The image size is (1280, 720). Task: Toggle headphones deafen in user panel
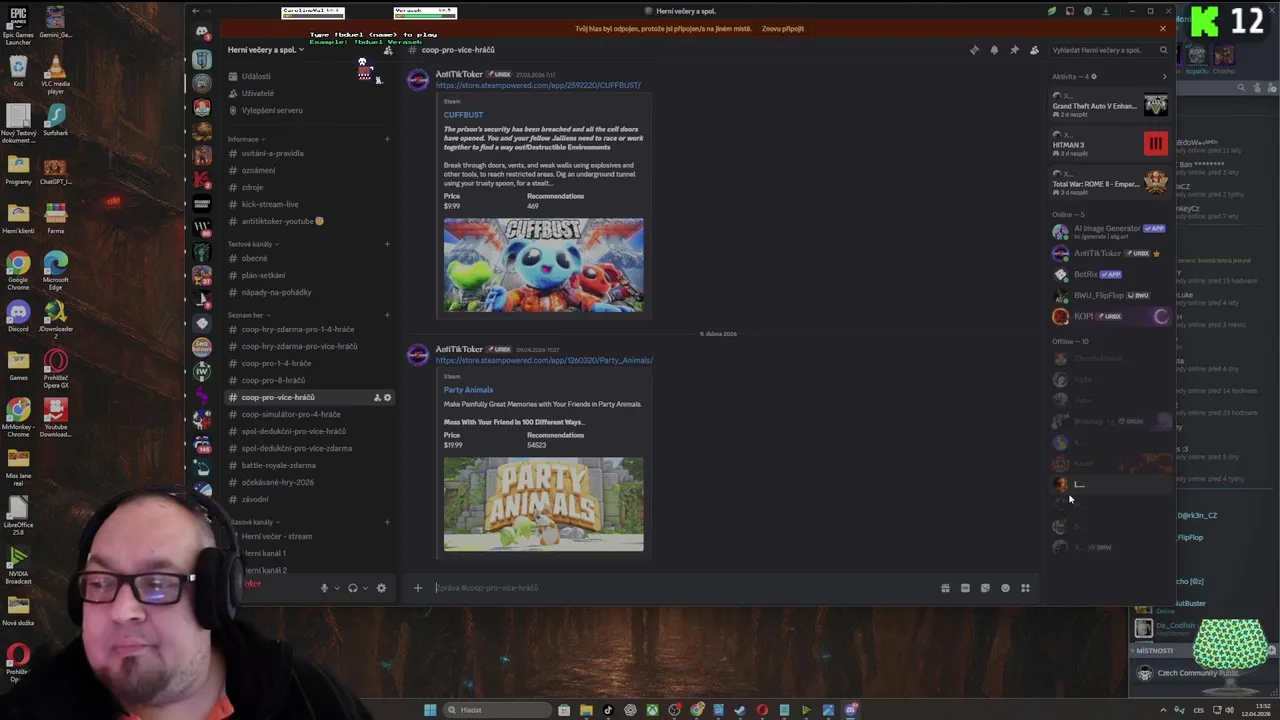[352, 588]
